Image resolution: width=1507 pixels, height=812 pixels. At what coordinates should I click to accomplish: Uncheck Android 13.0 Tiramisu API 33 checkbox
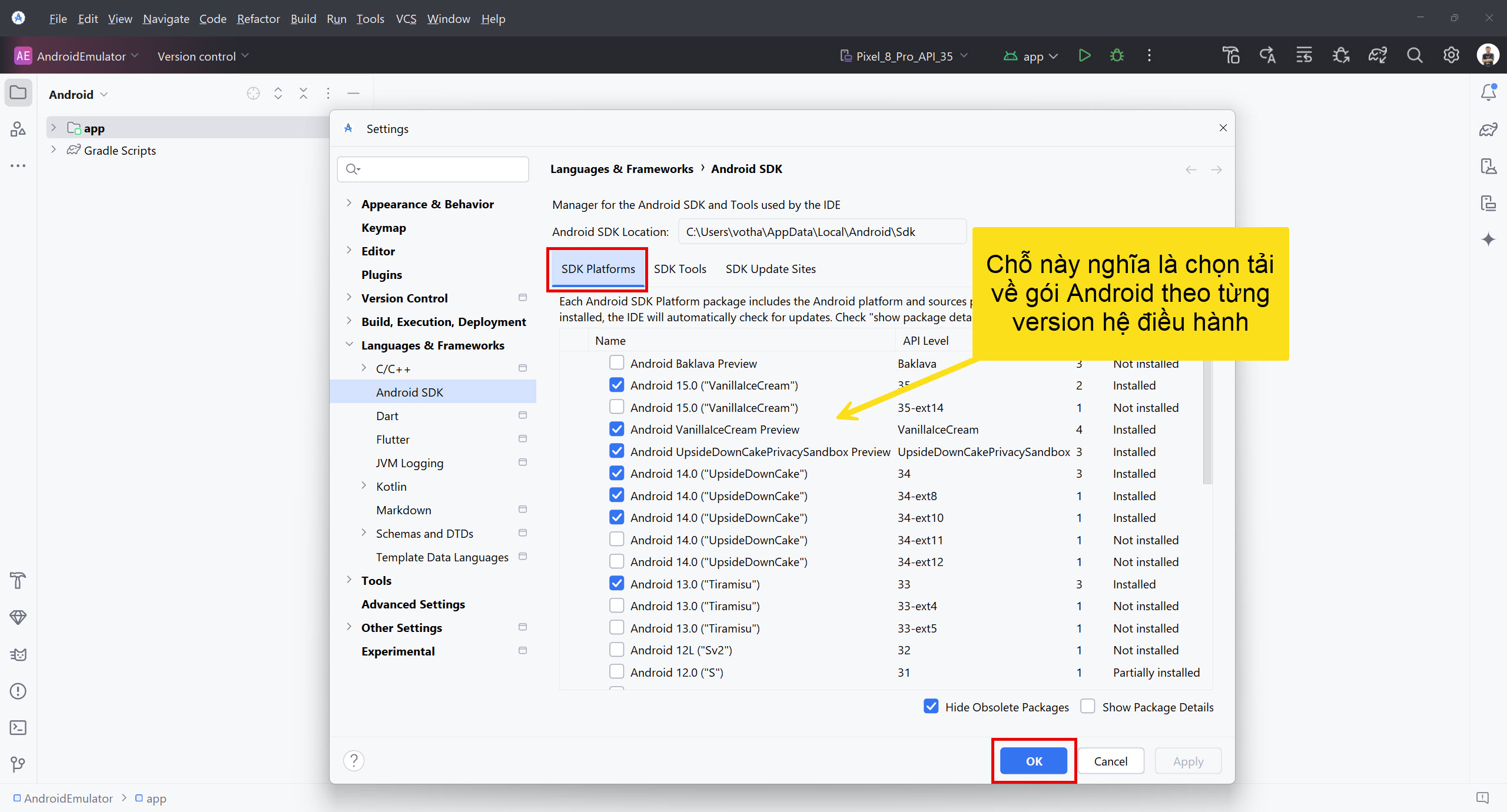coord(616,583)
